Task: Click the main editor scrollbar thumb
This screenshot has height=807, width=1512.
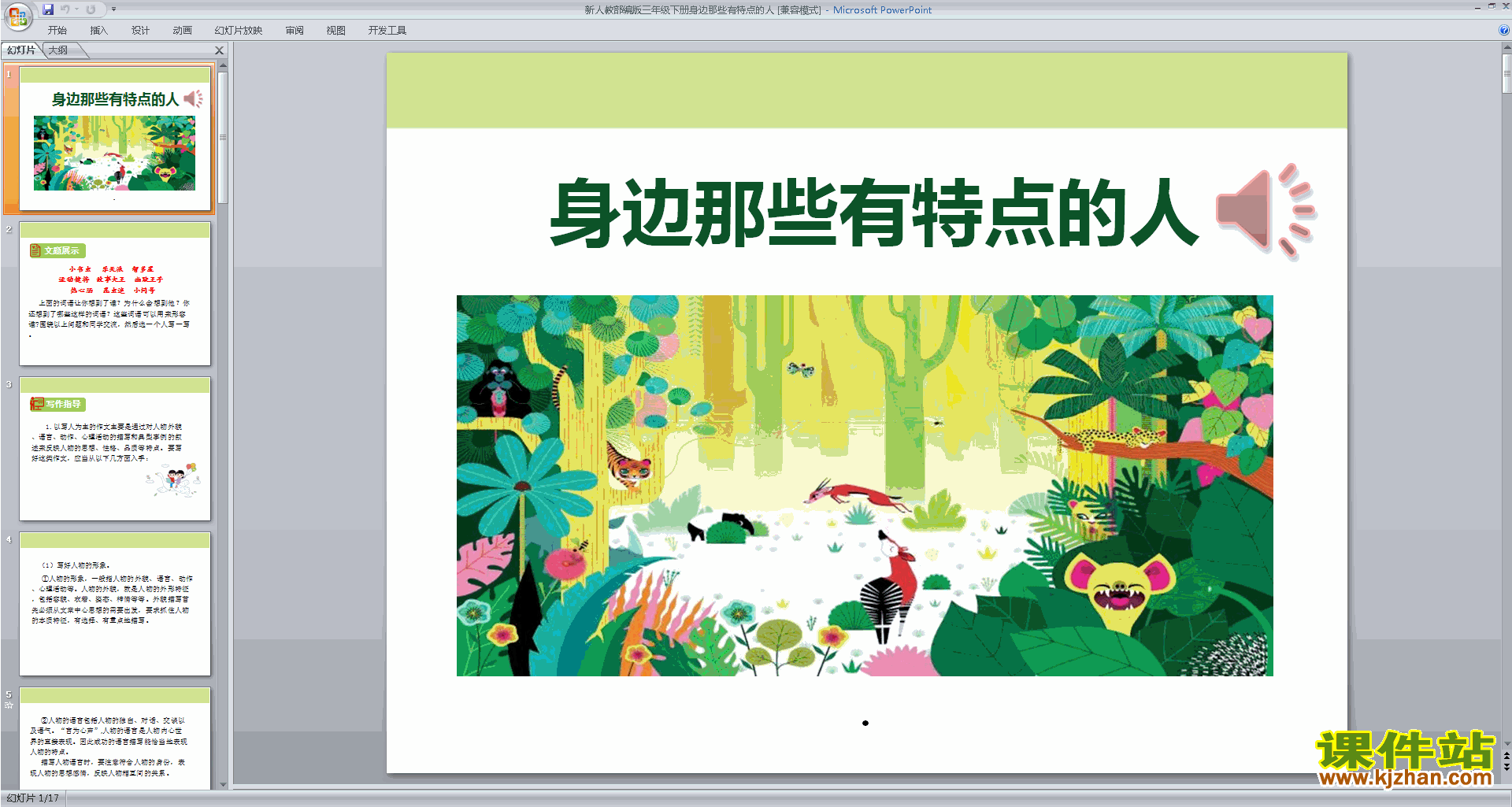Action: (x=1506, y=74)
